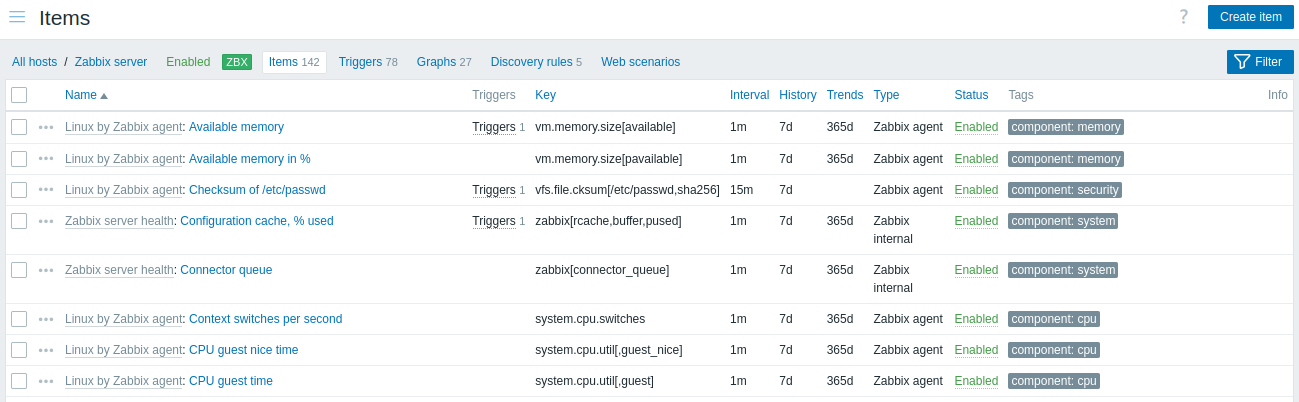The height and width of the screenshot is (402, 1299).
Task: Open the Context switches per second item
Action: [265, 319]
